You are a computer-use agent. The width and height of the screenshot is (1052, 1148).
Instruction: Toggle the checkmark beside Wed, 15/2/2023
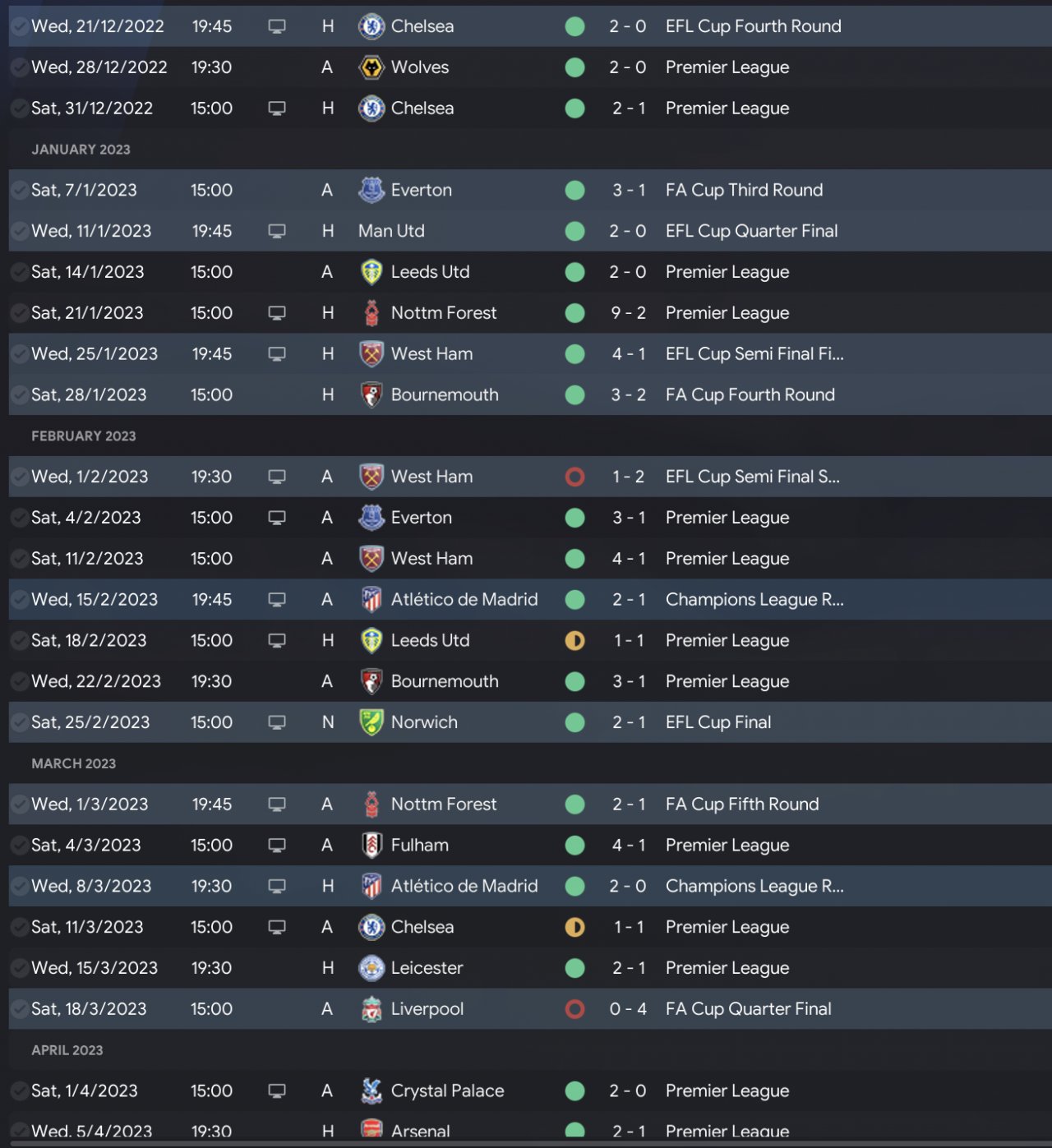pos(19,600)
